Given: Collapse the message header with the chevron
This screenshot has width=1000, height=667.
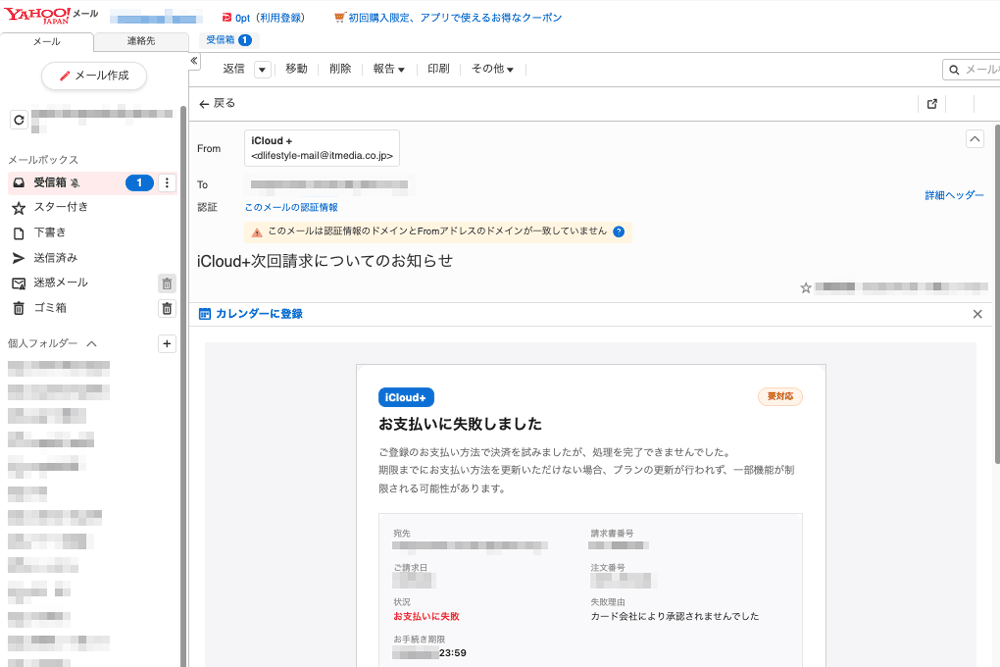Looking at the screenshot, I should click(x=976, y=138).
